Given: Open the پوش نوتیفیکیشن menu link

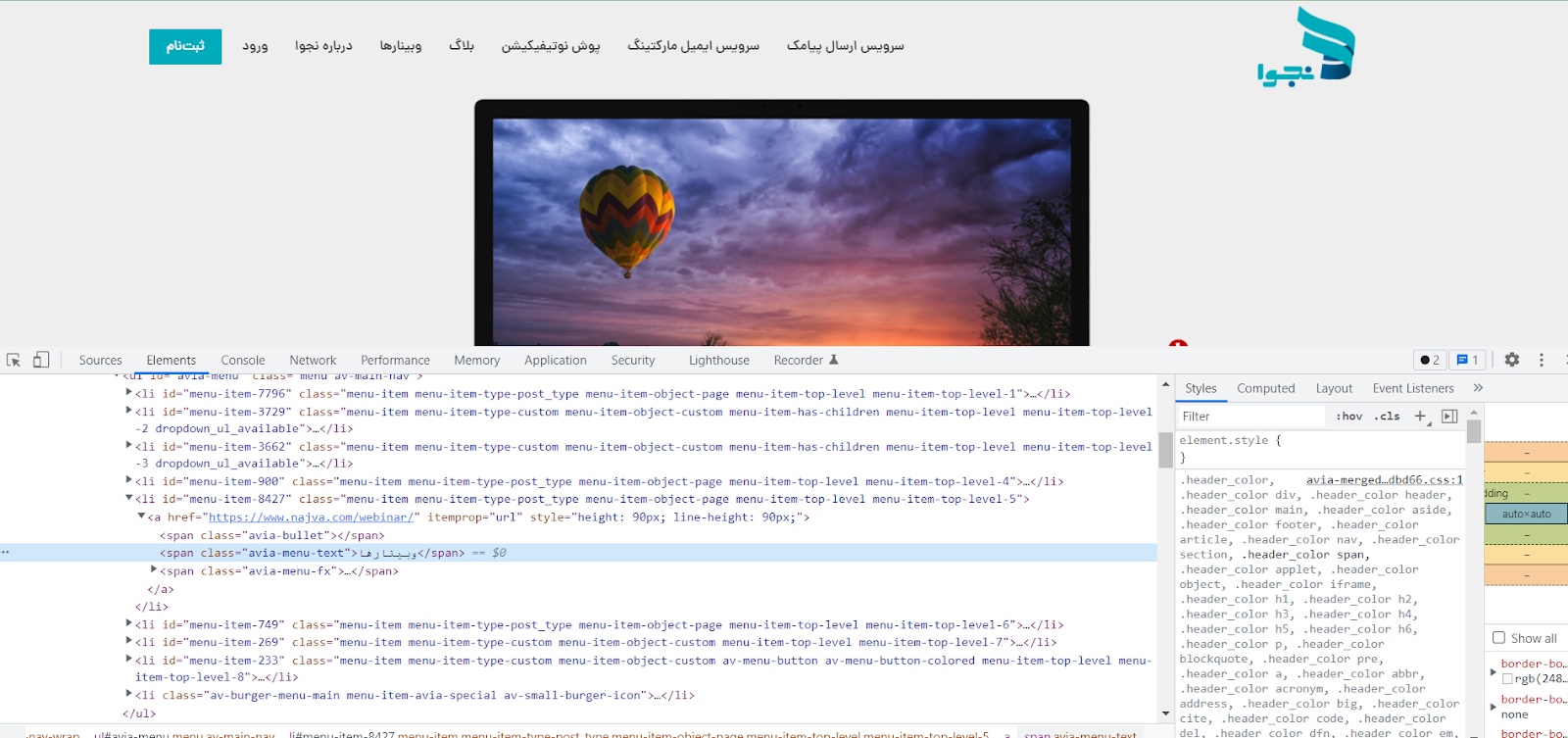Looking at the screenshot, I should (551, 46).
